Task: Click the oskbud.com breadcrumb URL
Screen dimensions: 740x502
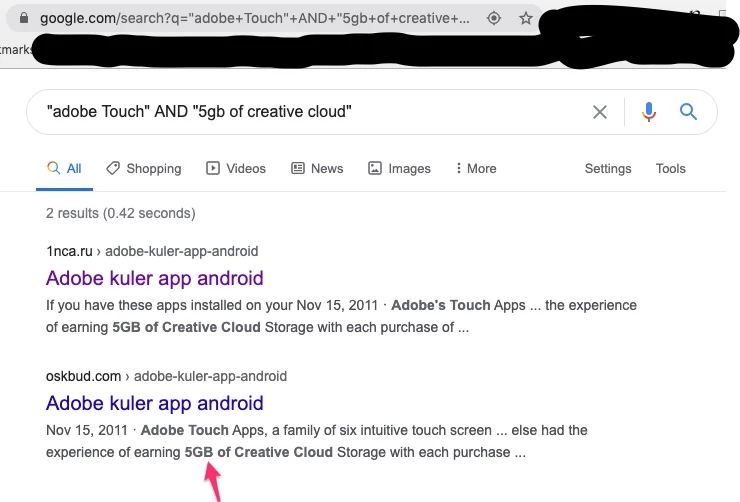Action: tap(166, 376)
